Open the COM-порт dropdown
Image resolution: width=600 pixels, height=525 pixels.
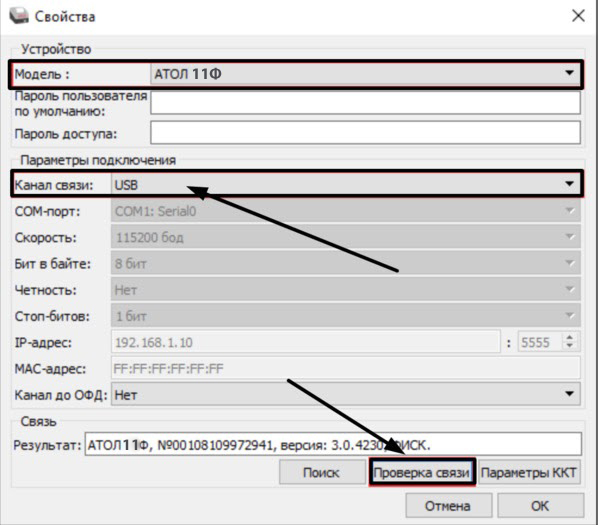click(x=344, y=211)
